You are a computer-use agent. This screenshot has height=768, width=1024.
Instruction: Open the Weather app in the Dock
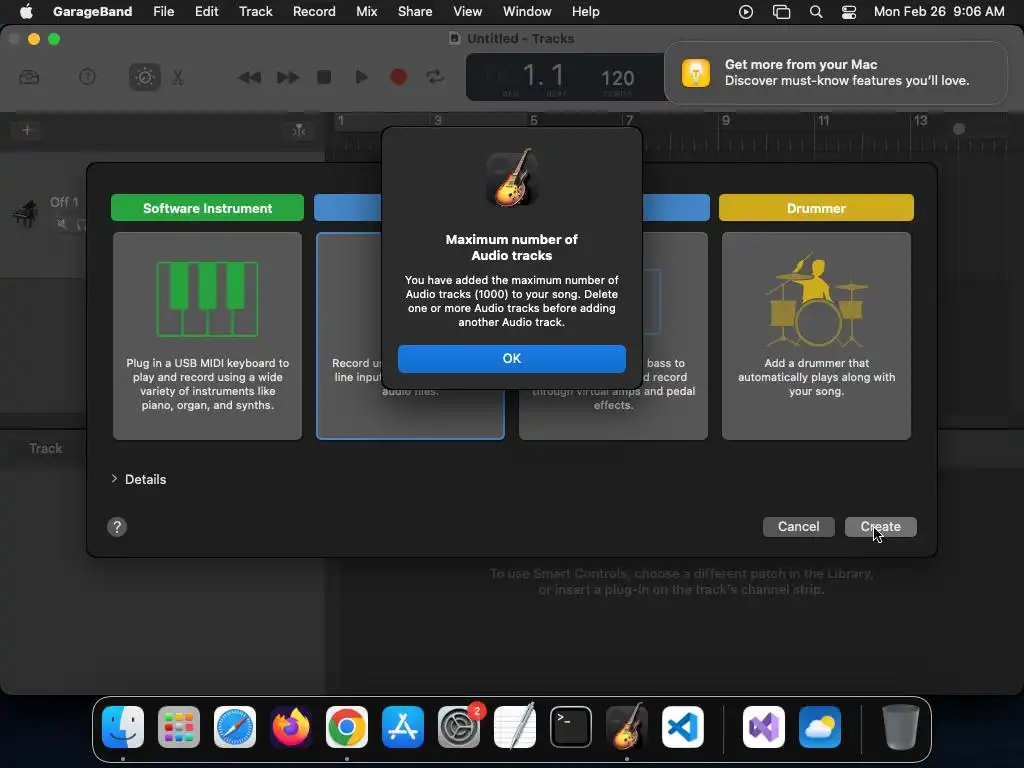click(820, 727)
